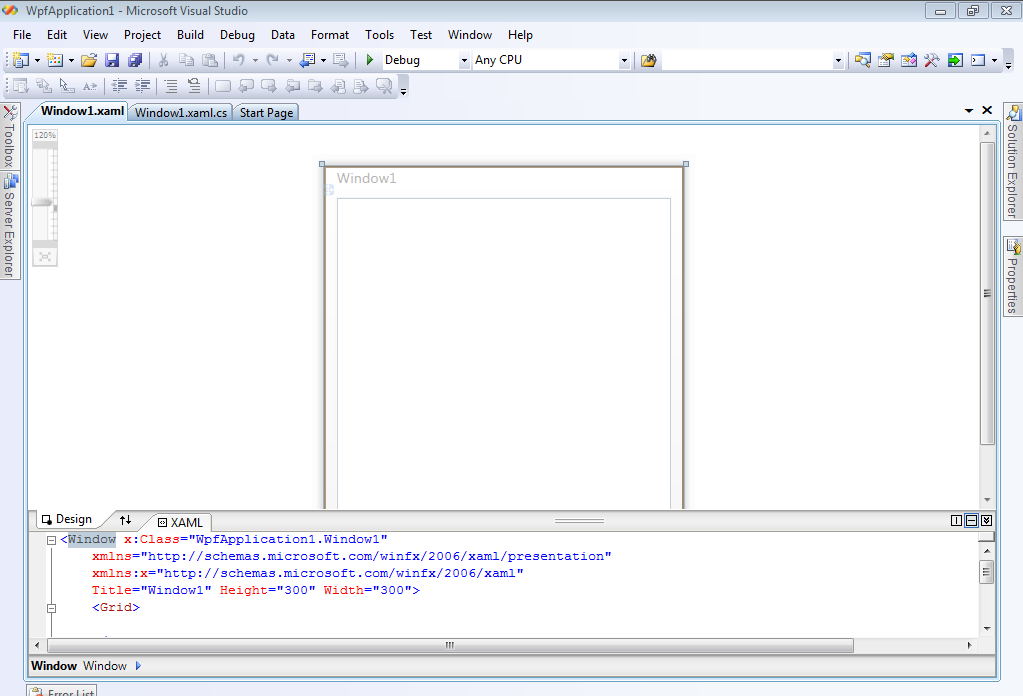The height and width of the screenshot is (696, 1023).
Task: Open the Find combo box dropdown arrow
Action: pyautogui.click(x=838, y=61)
